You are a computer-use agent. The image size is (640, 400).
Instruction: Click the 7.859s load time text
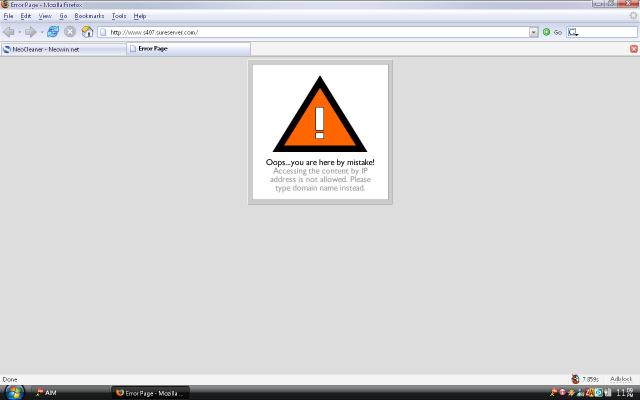590,379
